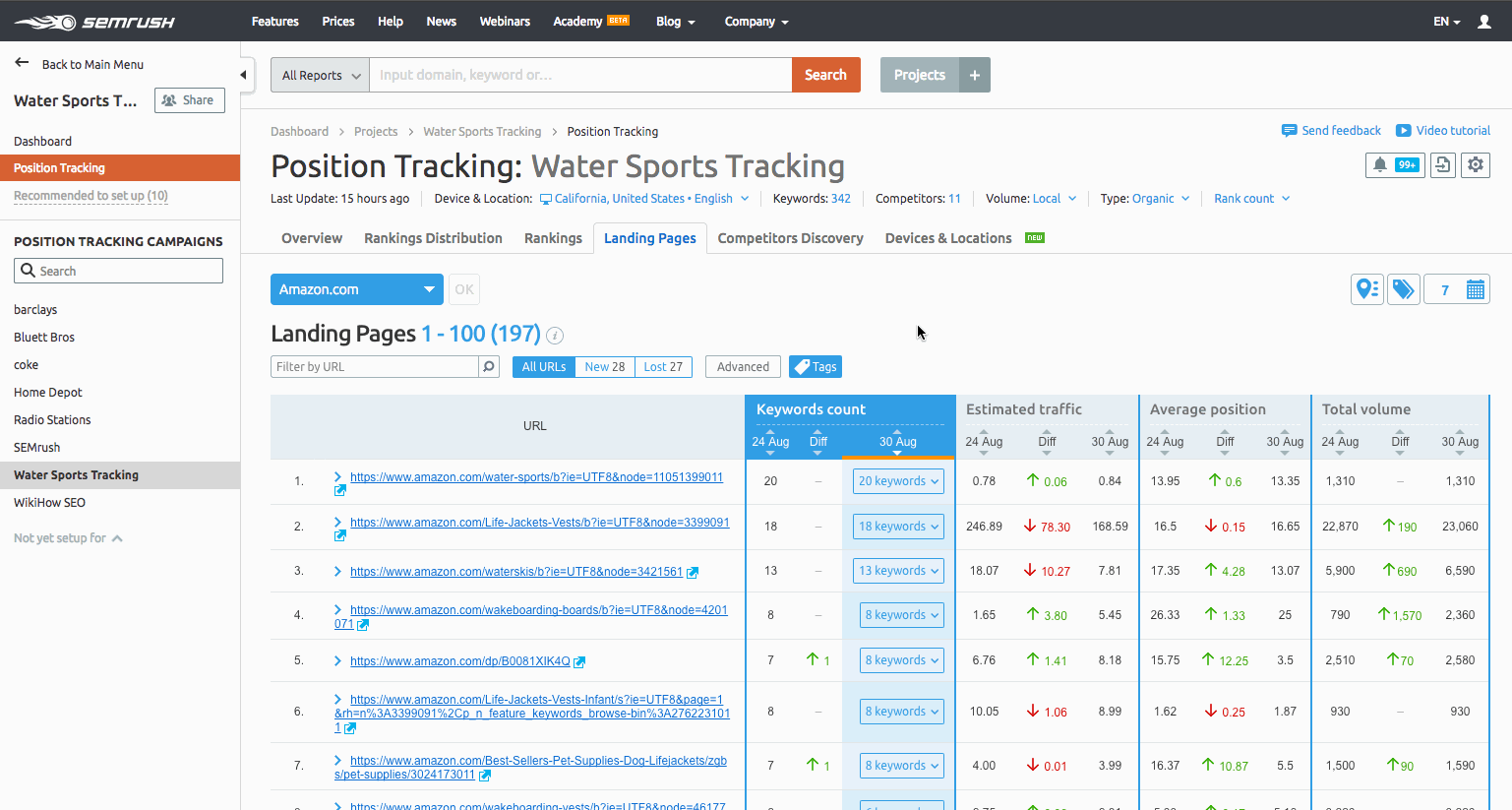The image size is (1512, 810).
Task: Open the Rank count dropdown
Action: 1251,199
